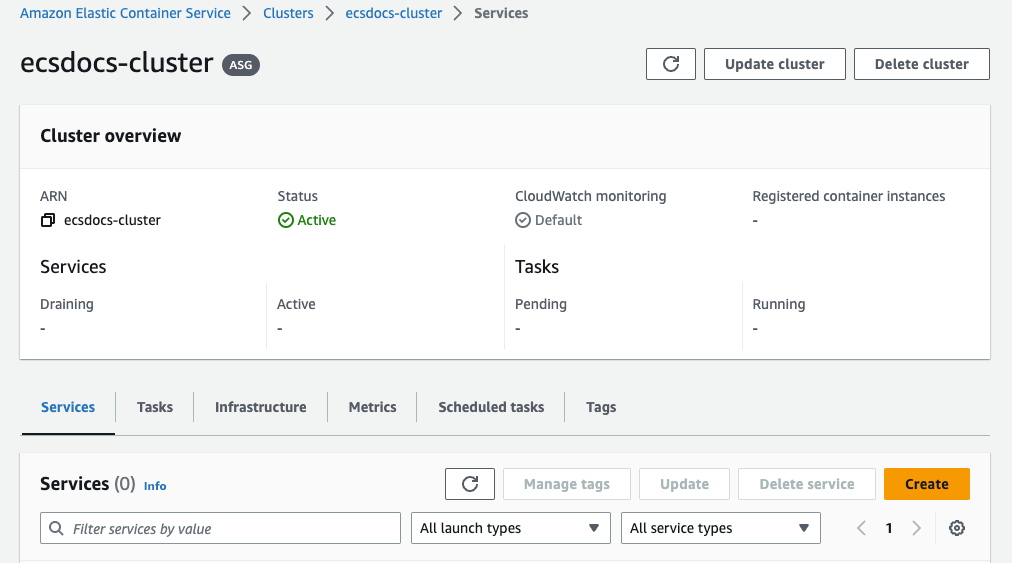Click the cluster refresh icon button
This screenshot has height=563, width=1012.
[671, 64]
